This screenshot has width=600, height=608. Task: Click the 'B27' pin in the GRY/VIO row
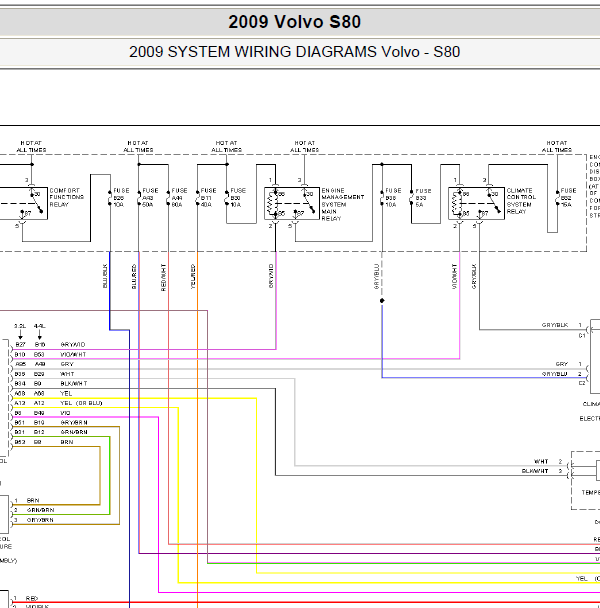(20, 344)
